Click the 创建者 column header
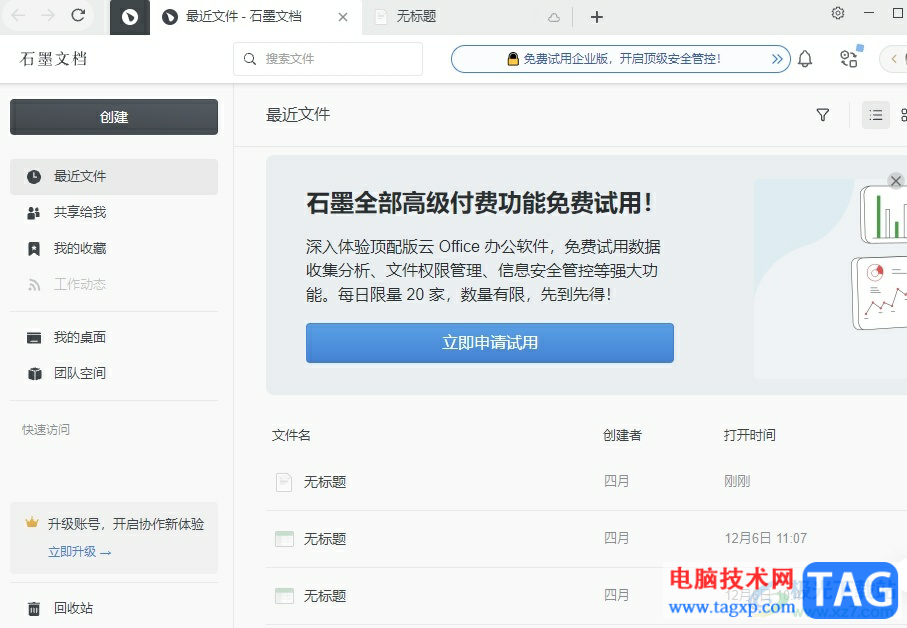 622,435
